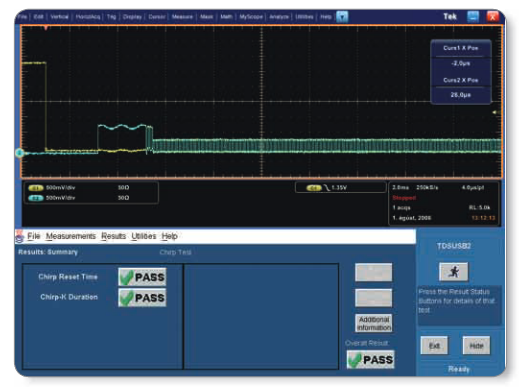Open the TDSUSB2 Help menu
The image size is (519, 387).
(169, 236)
